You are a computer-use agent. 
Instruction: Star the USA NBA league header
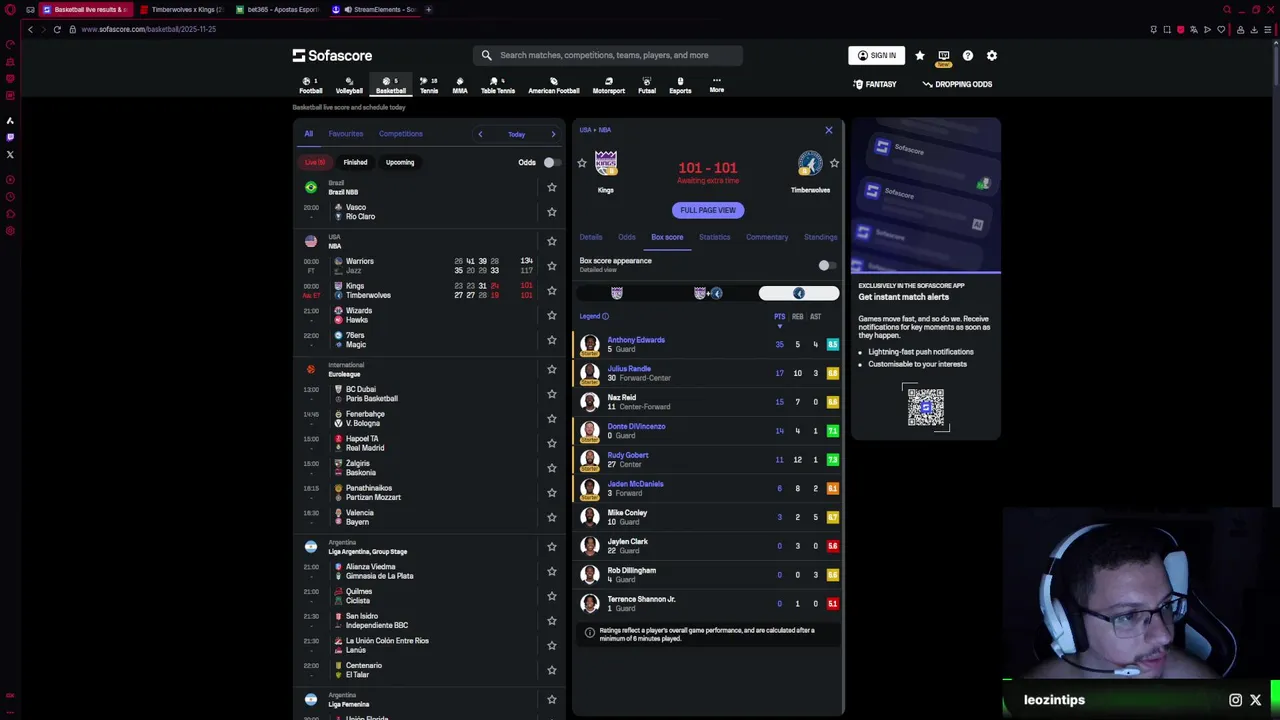[551, 241]
